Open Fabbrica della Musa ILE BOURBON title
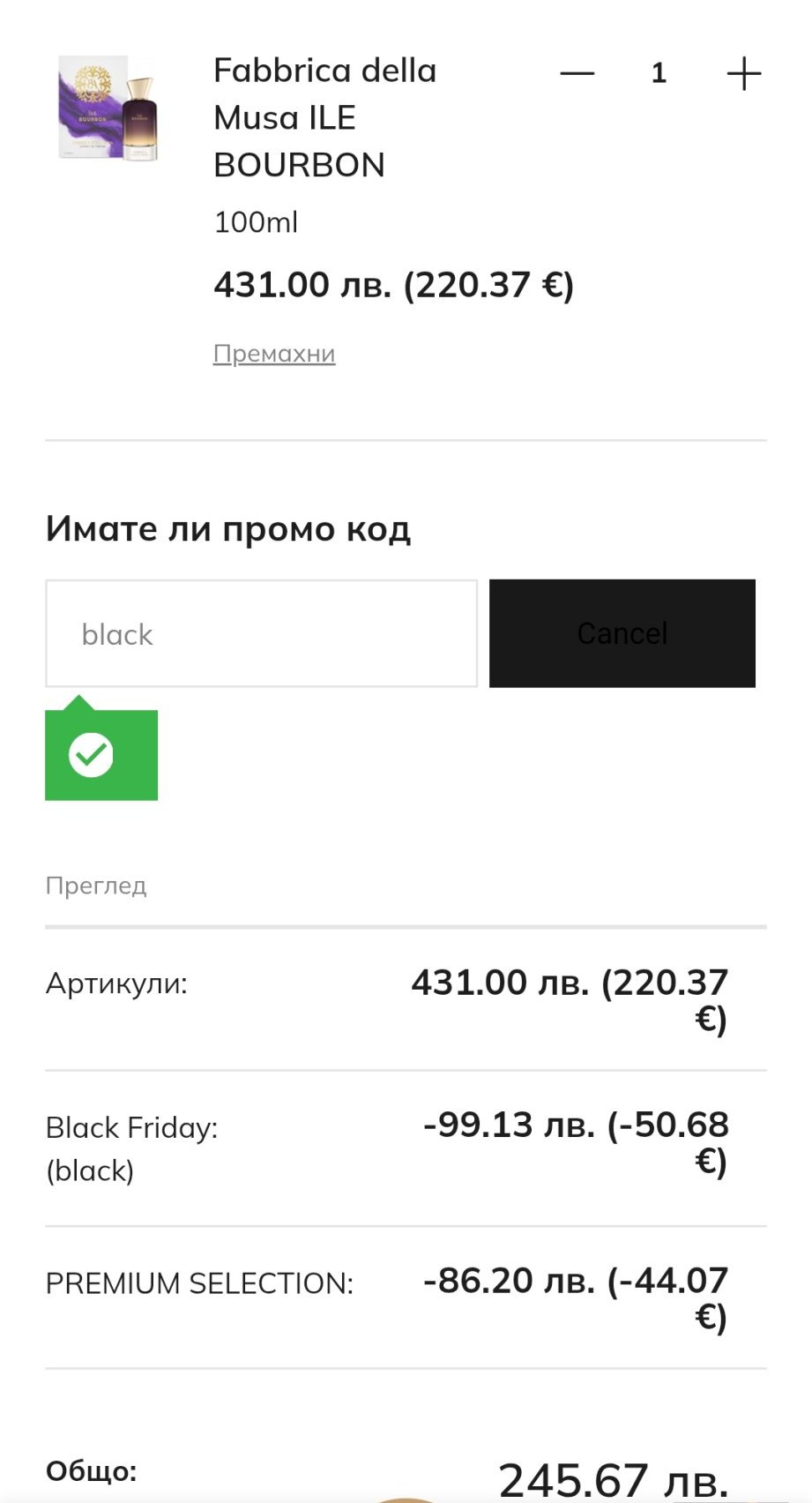This screenshot has width=812, height=1503. (x=324, y=117)
